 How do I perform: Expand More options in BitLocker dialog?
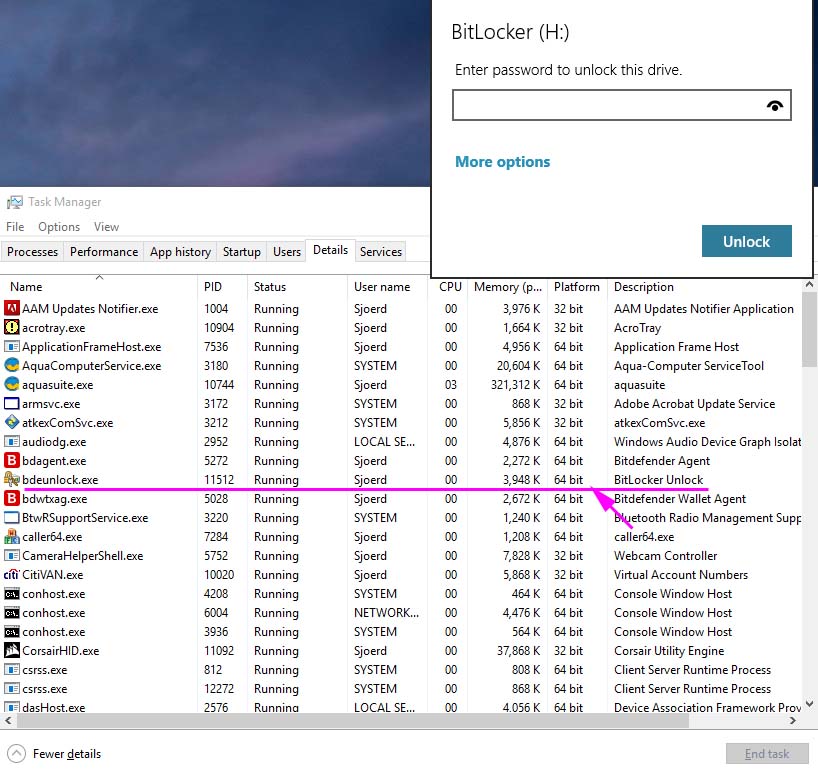pos(502,162)
